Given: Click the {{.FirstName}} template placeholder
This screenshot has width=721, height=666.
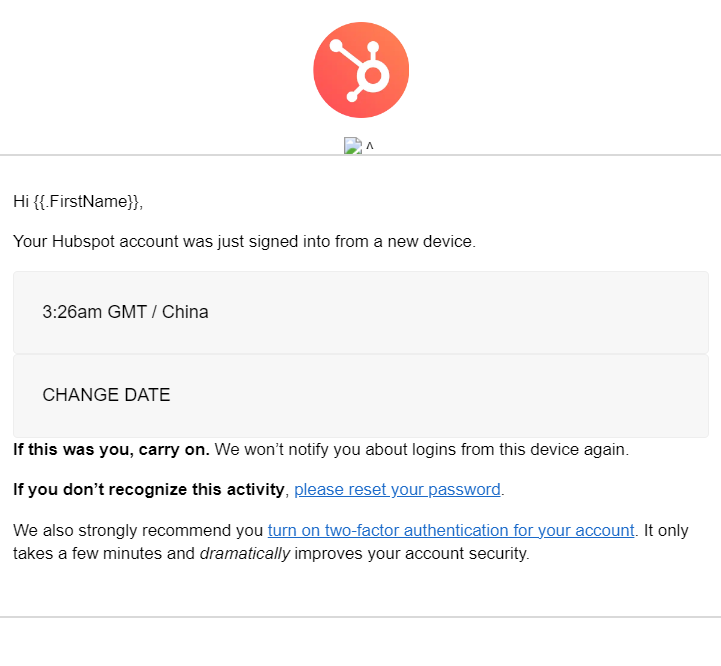Looking at the screenshot, I should coord(86,201).
